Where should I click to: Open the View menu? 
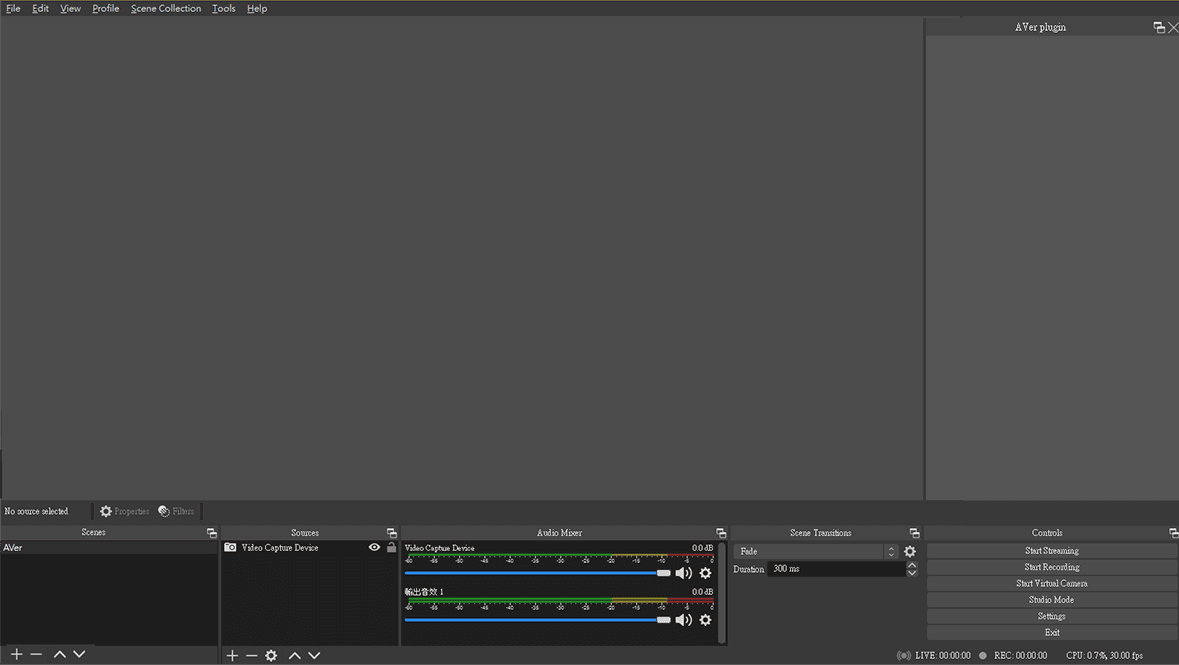pos(70,8)
